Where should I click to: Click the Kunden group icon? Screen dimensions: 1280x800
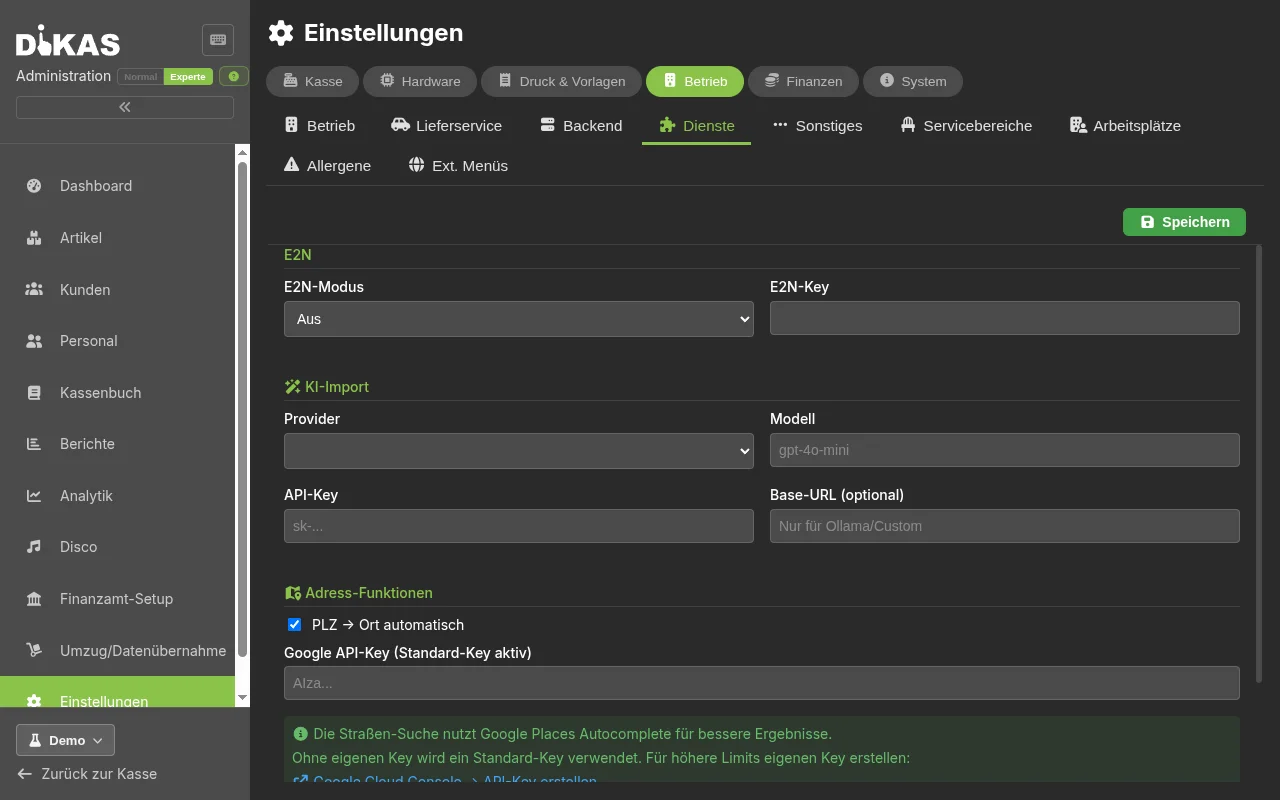[x=34, y=290]
